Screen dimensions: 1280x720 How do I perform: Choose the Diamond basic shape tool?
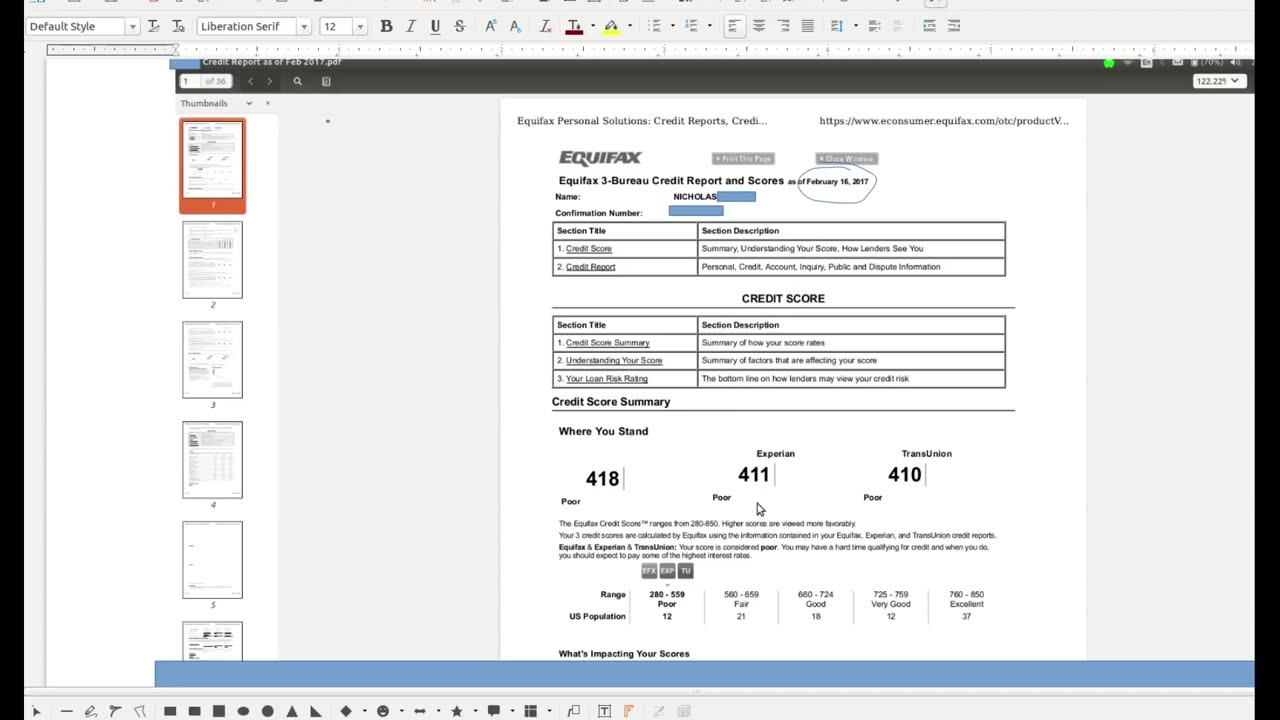pyautogui.click(x=346, y=711)
